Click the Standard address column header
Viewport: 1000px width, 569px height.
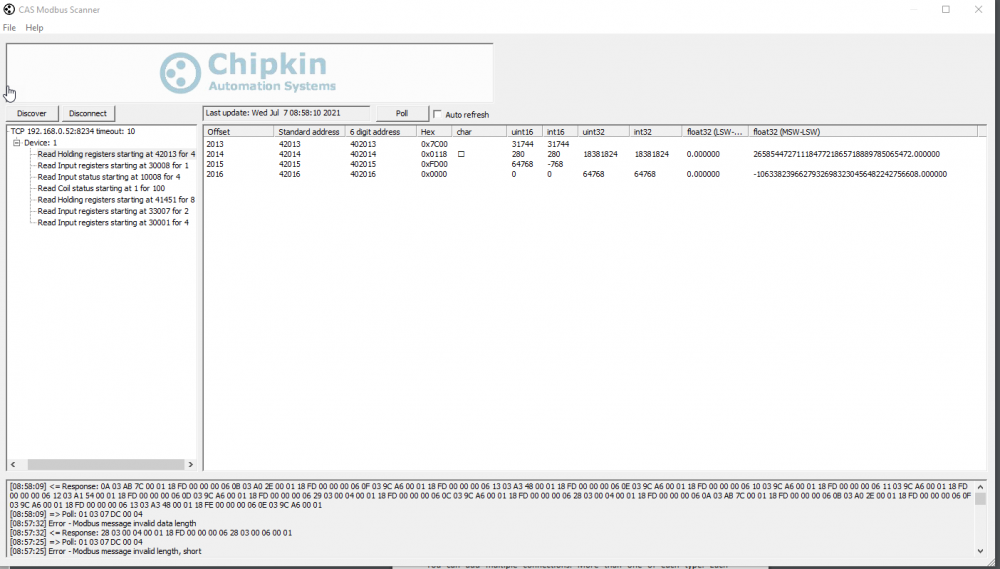pyautogui.click(x=309, y=132)
